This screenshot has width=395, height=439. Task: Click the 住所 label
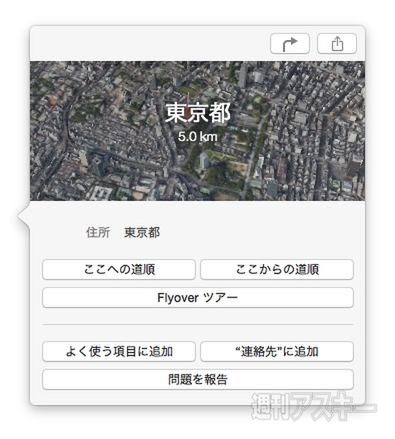[x=98, y=232]
